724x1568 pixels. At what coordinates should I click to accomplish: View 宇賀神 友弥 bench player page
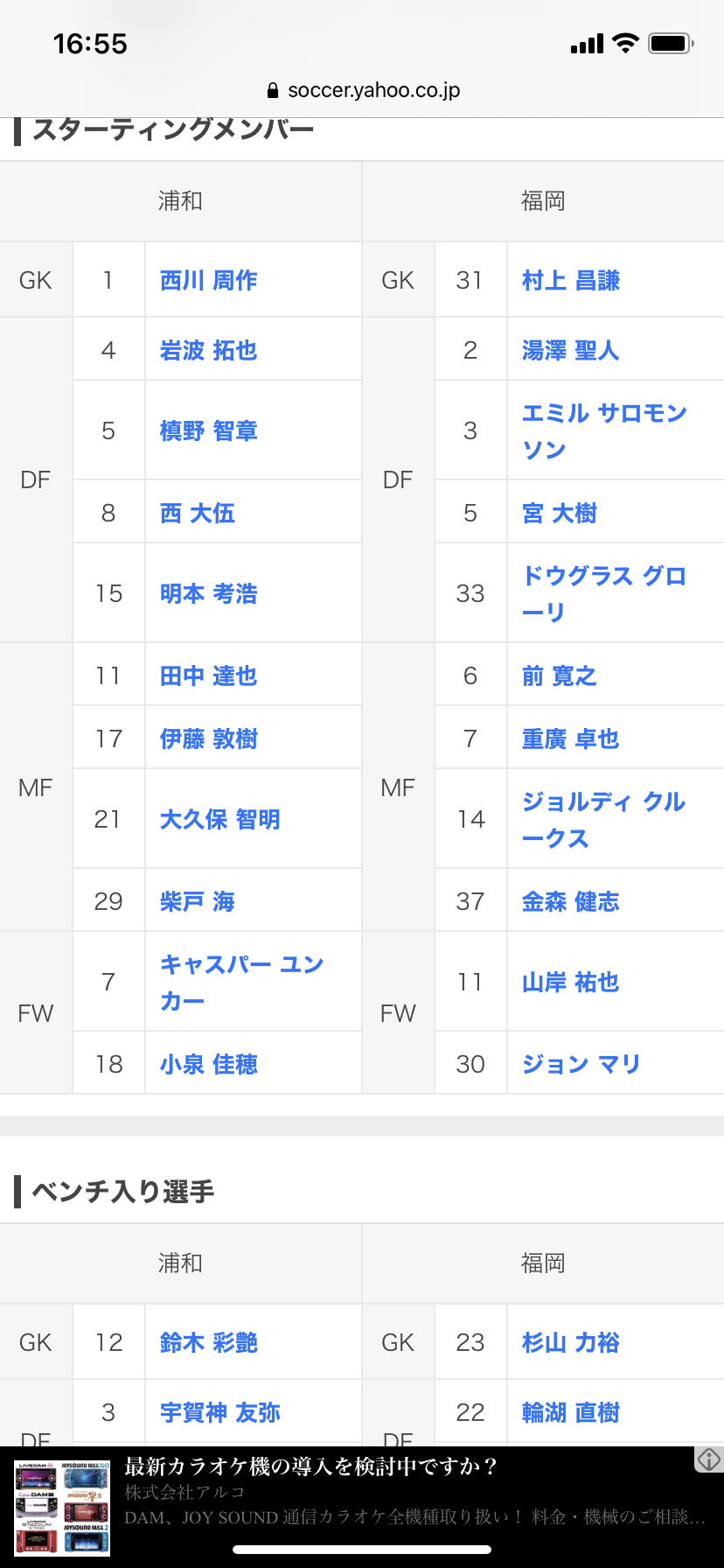pyautogui.click(x=219, y=1412)
